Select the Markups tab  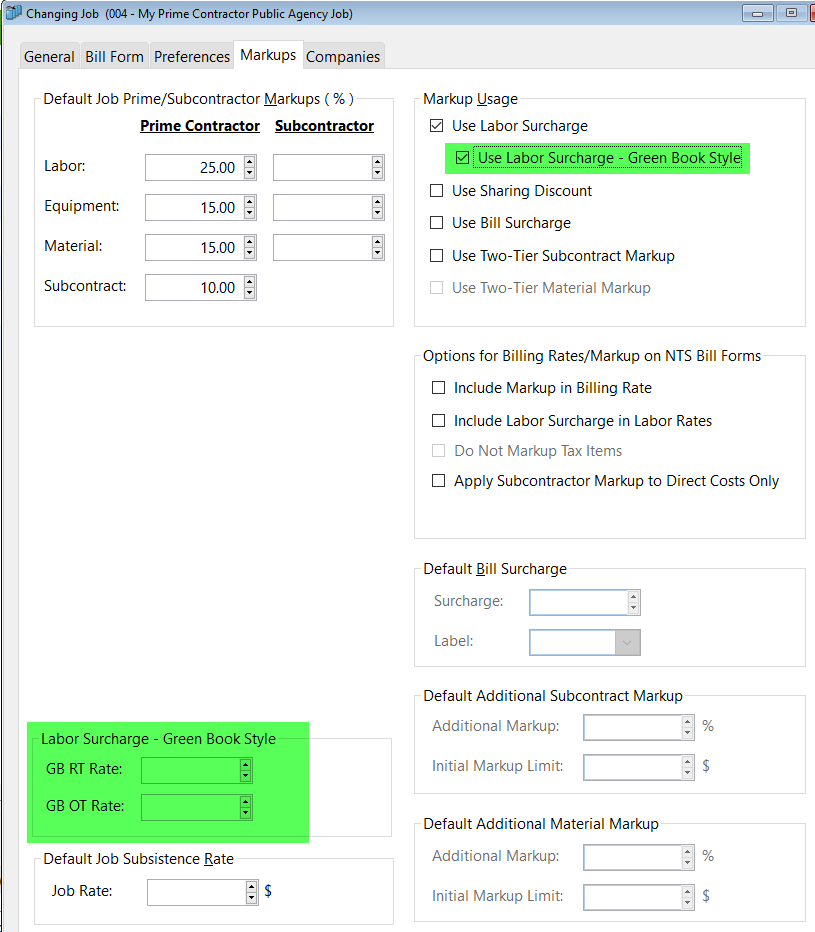point(268,55)
